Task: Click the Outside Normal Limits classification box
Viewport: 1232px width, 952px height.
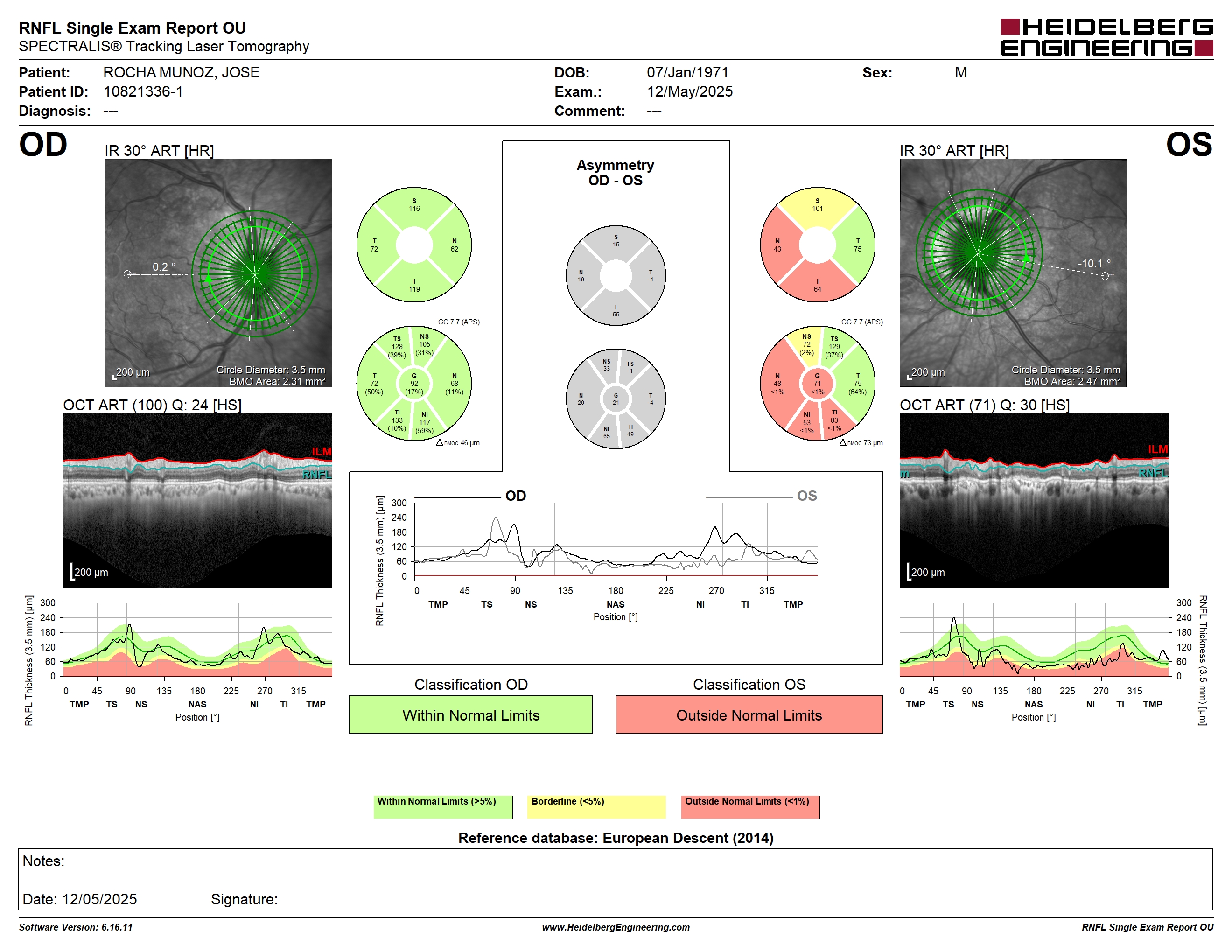Action: 749,714
